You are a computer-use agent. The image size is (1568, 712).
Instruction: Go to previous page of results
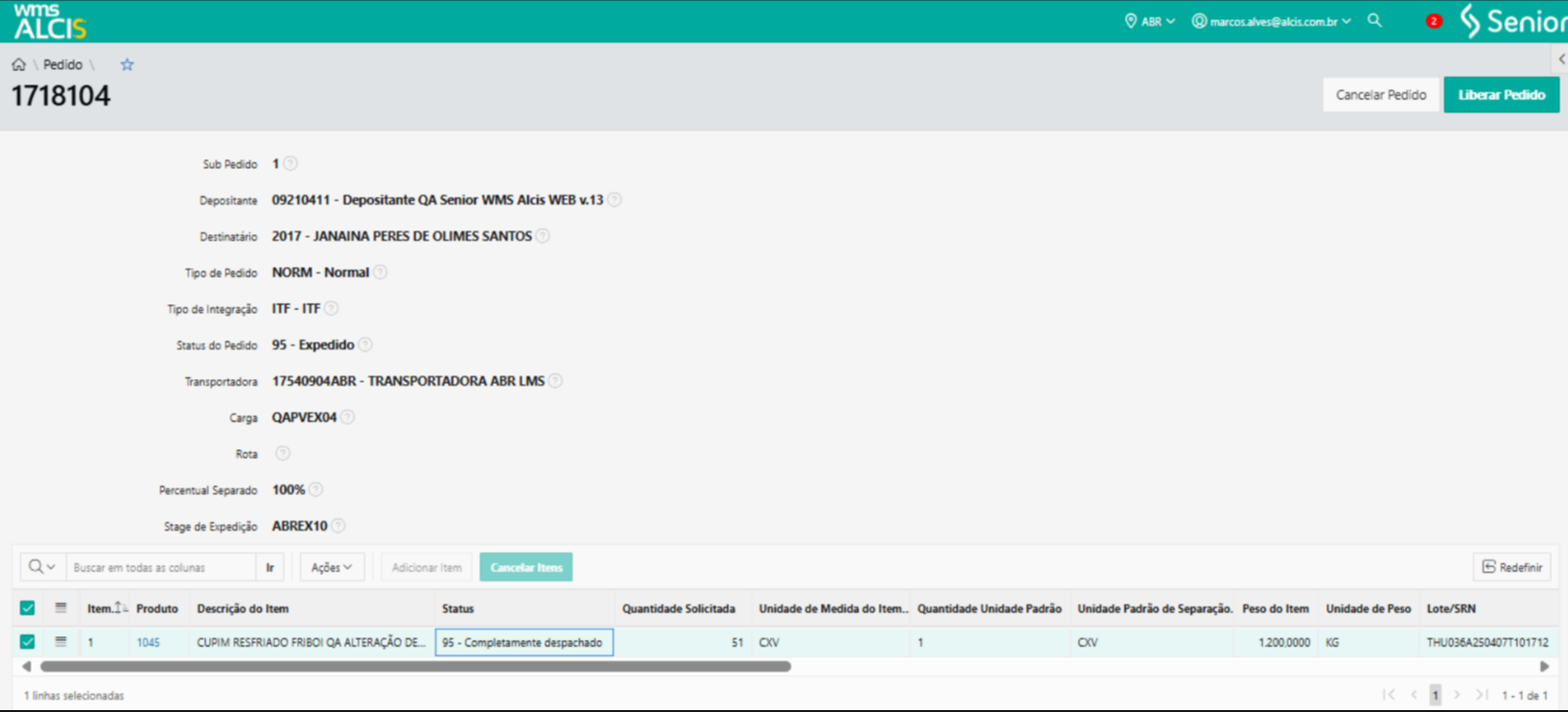click(1414, 695)
